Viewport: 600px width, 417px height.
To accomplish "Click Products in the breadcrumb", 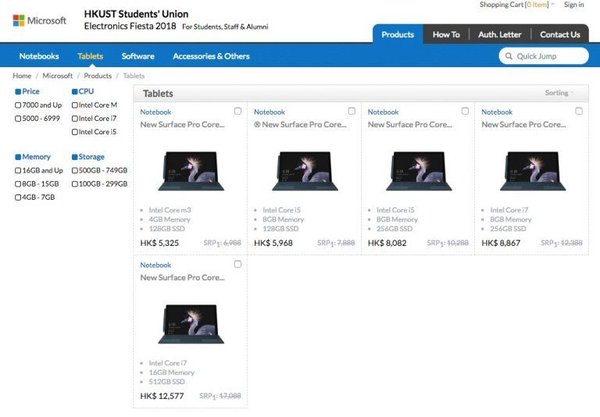I will [x=98, y=76].
